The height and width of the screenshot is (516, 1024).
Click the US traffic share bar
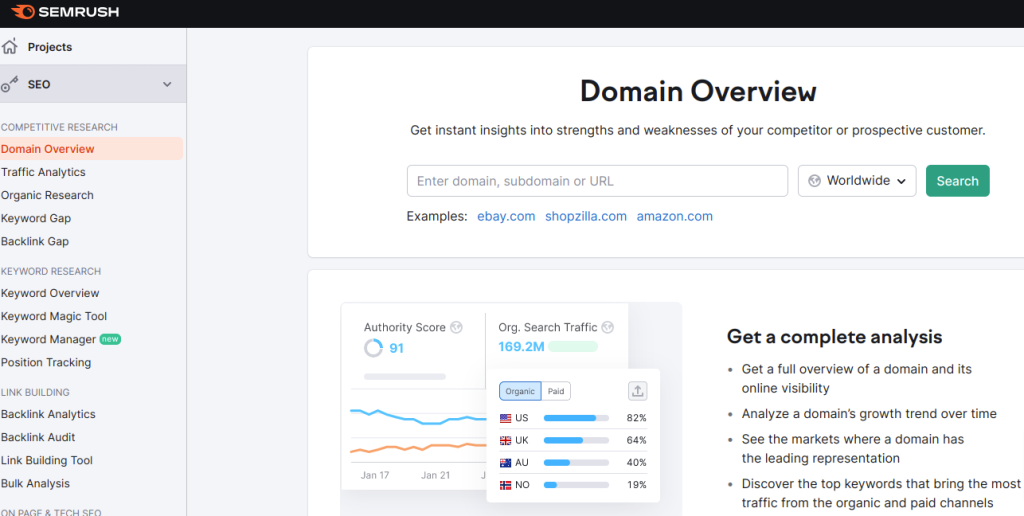point(576,418)
